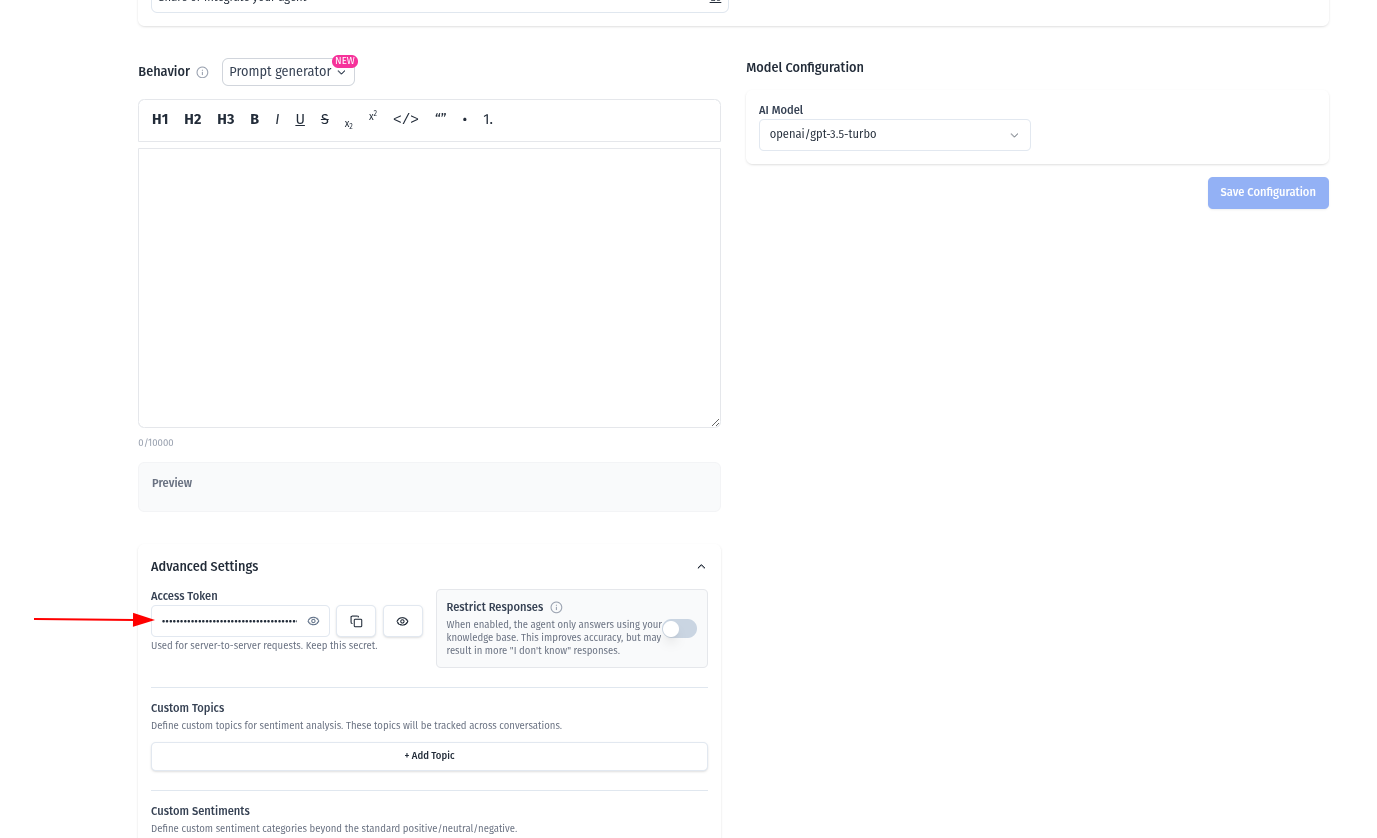Screen dimensions: 1377x838
Task: Click eye button beside the copy button
Action: pyautogui.click(x=402, y=621)
